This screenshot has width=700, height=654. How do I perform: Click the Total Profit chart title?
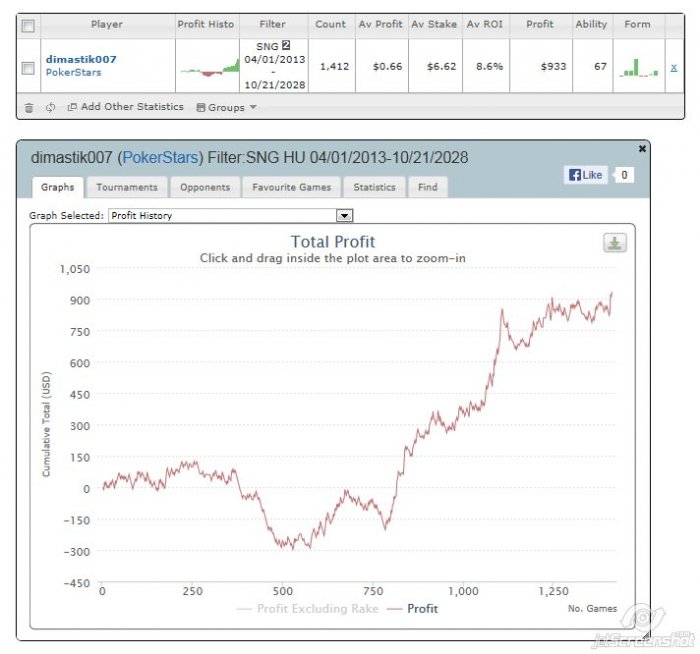pos(333,242)
